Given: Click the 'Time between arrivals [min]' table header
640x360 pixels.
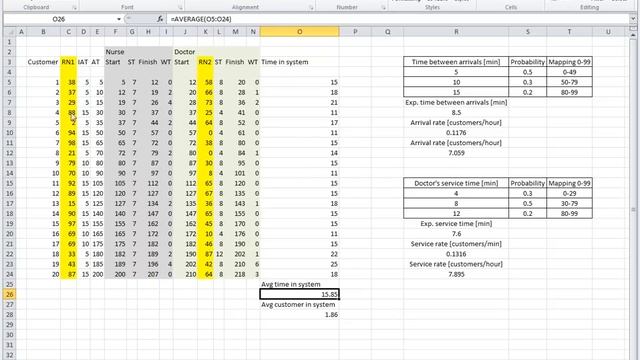Looking at the screenshot, I should [456, 62].
